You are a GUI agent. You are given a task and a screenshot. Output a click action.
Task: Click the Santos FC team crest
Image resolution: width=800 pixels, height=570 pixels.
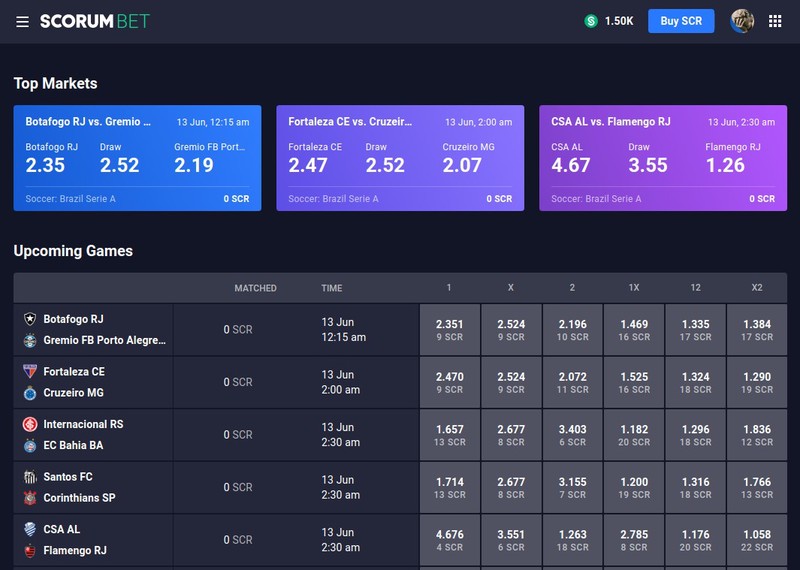point(30,477)
